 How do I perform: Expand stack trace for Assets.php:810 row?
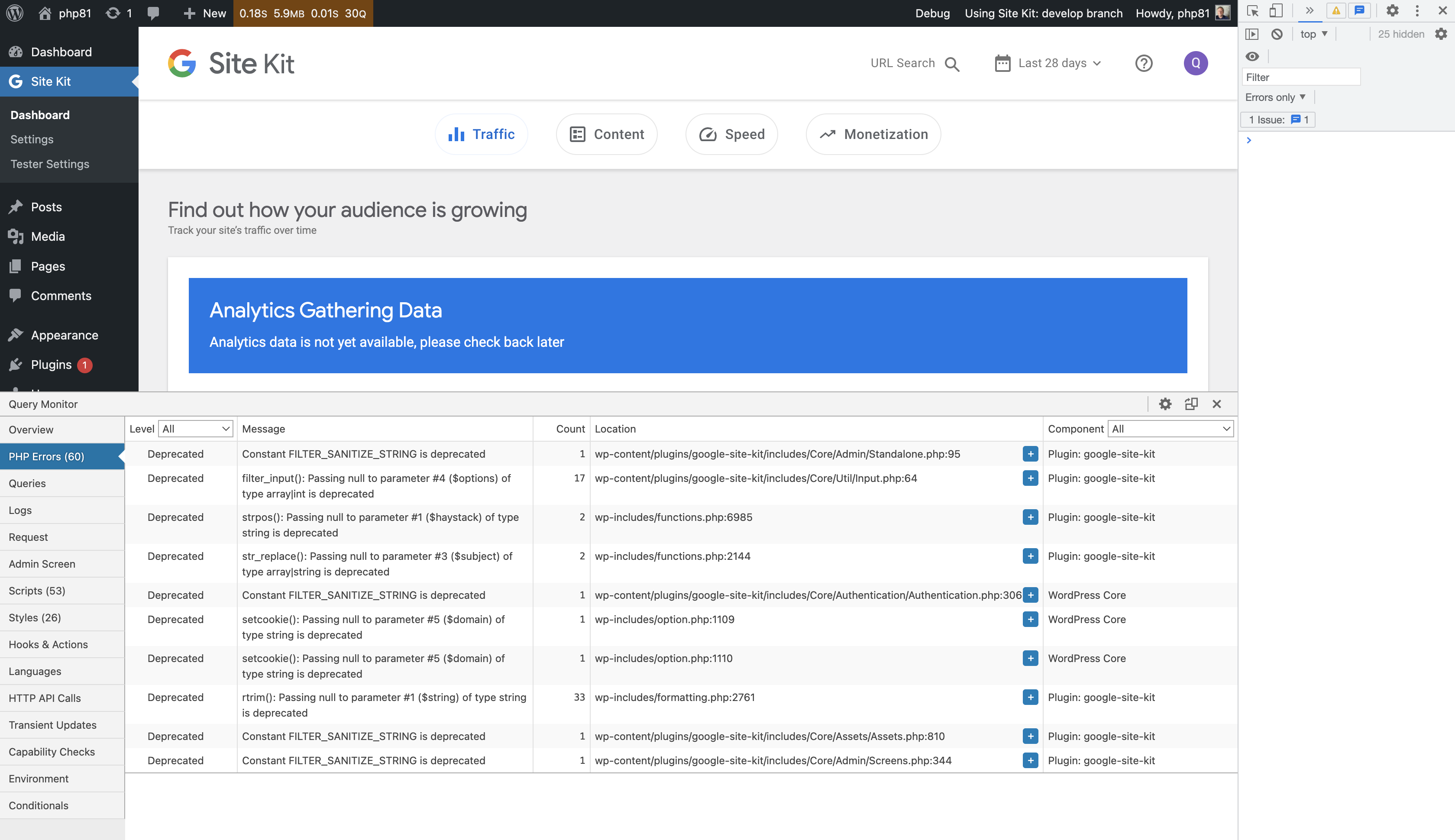[1030, 736]
